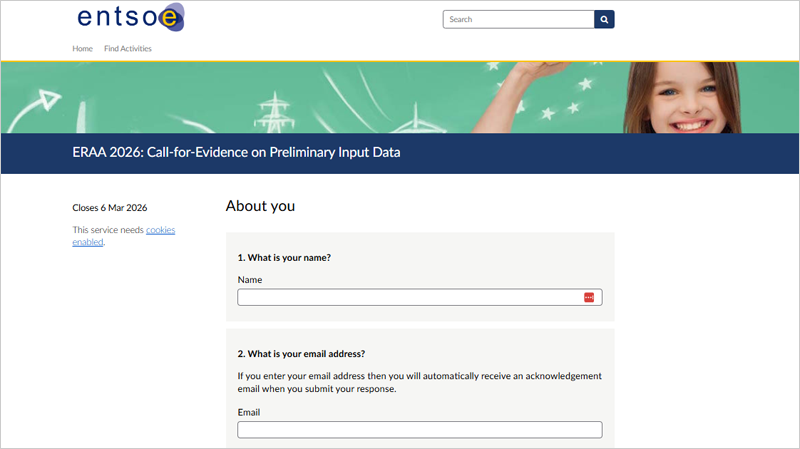Open the cookies enabled link

[x=160, y=230]
